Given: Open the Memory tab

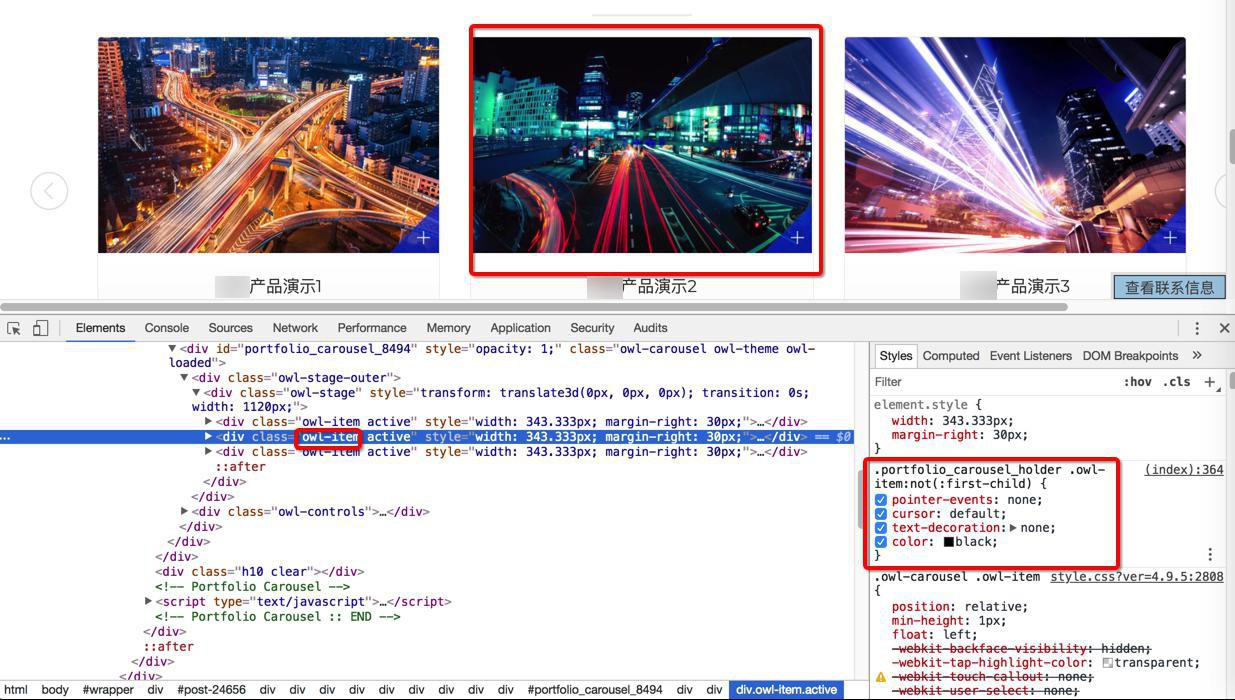Looking at the screenshot, I should coord(448,328).
